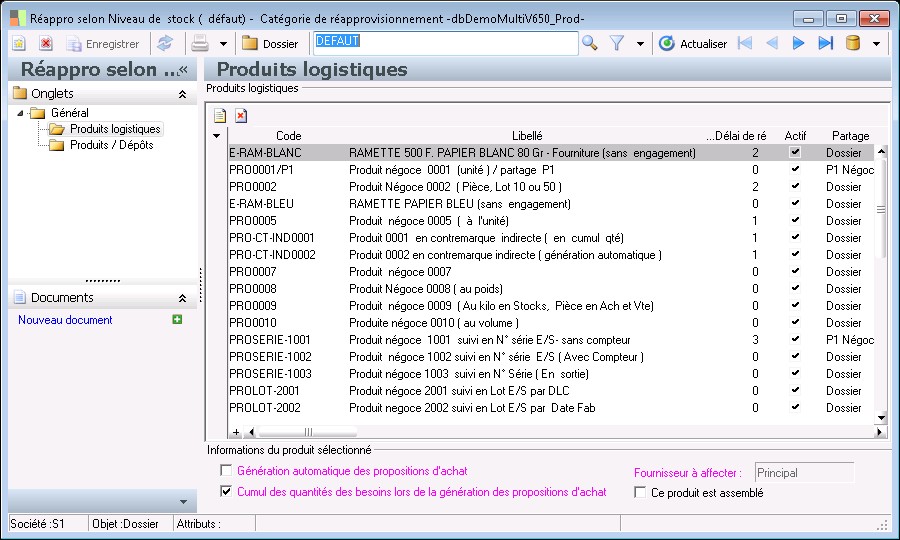Click the database cylinder icon
Screen dimensions: 900x540
(x=853, y=43)
